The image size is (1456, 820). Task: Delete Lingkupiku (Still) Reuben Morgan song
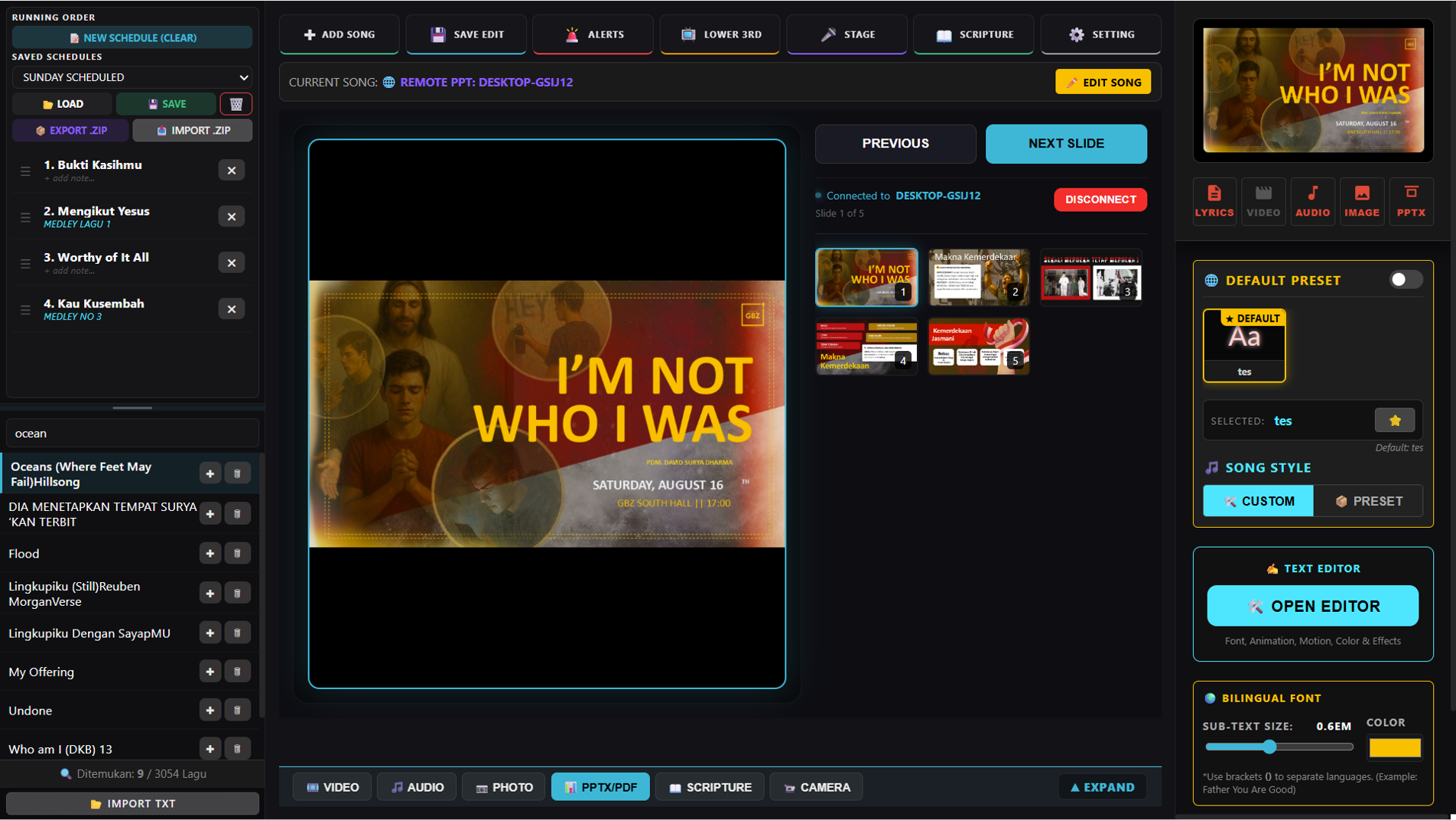coord(237,594)
